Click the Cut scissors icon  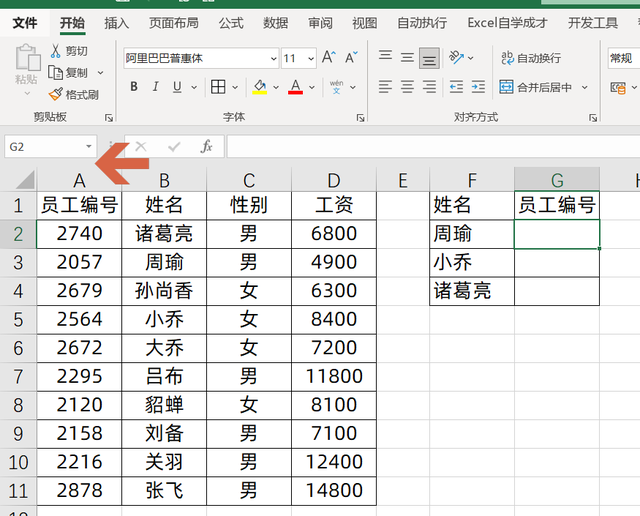tap(56, 51)
